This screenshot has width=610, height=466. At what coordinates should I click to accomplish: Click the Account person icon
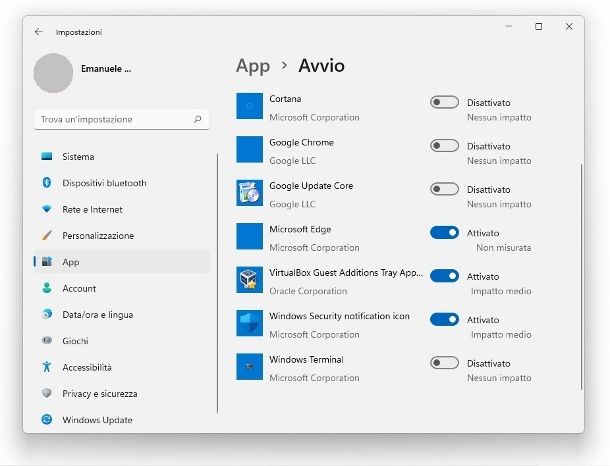point(47,288)
